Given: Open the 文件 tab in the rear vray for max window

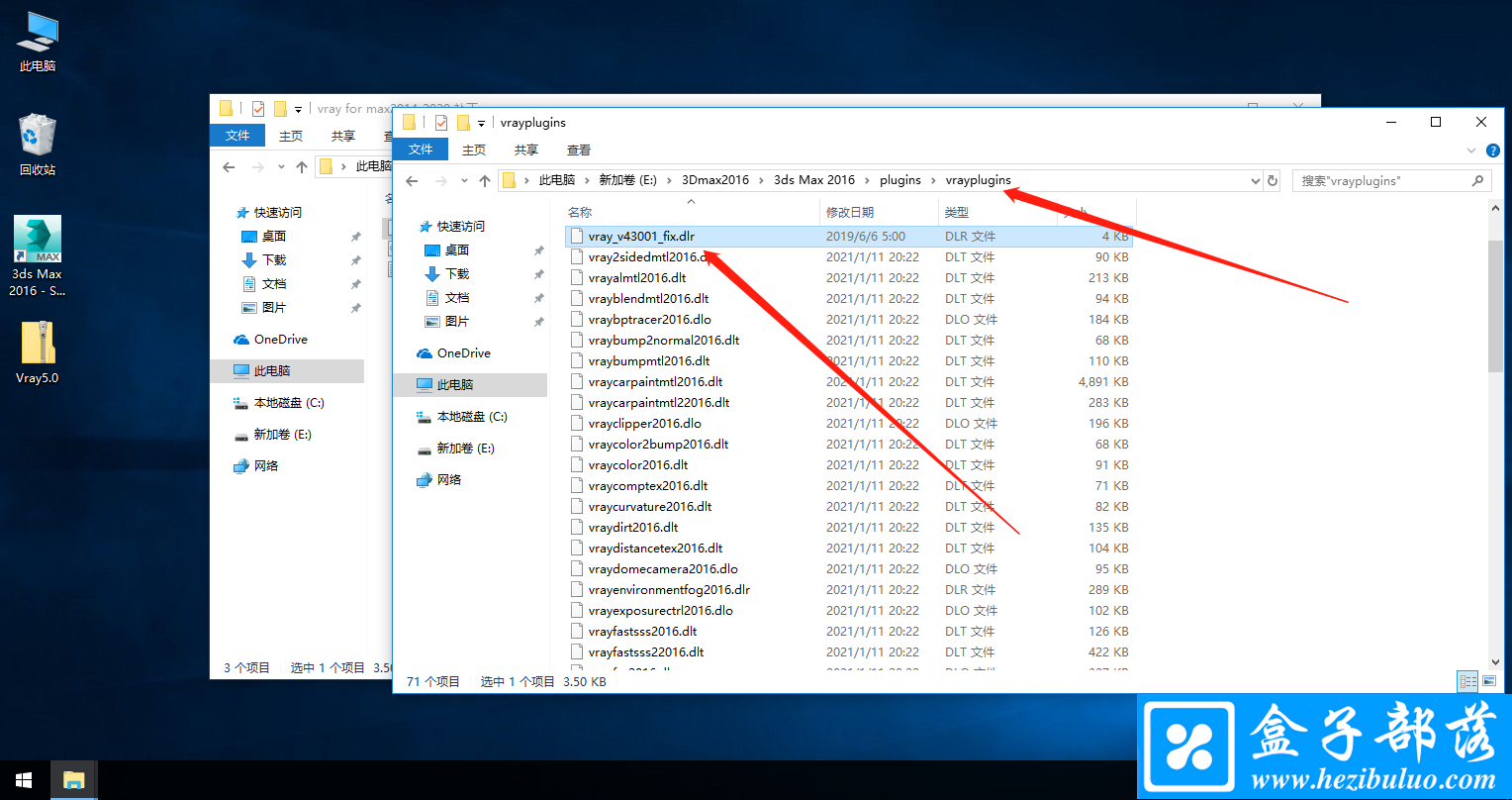Looking at the screenshot, I should tap(237, 136).
